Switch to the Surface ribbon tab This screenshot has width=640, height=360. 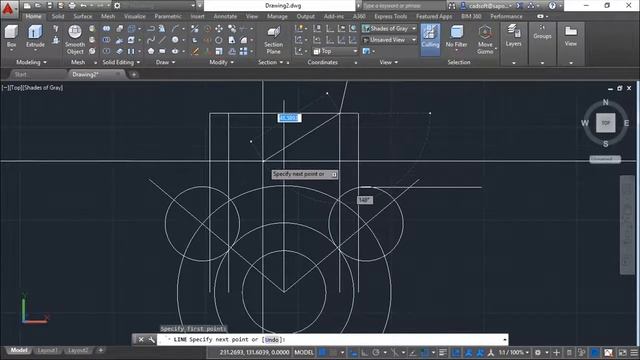(x=83, y=16)
